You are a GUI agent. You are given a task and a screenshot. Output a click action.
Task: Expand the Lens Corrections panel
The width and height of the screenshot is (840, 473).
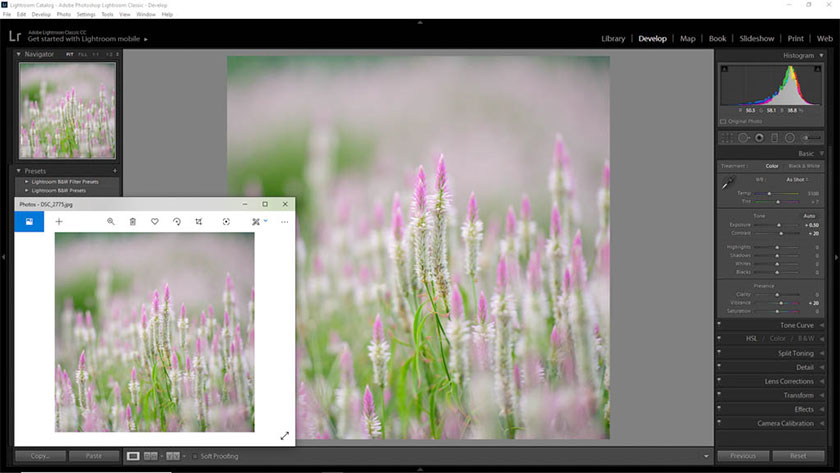(821, 381)
